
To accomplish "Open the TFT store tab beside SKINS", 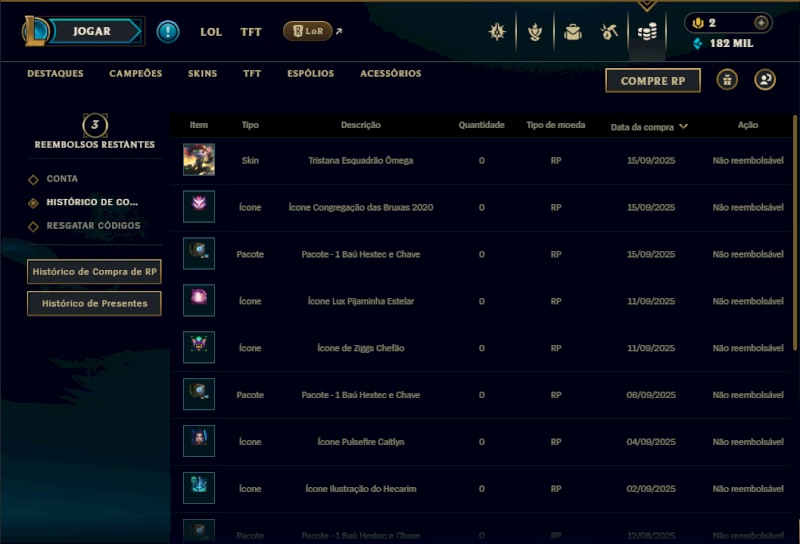I will point(252,73).
